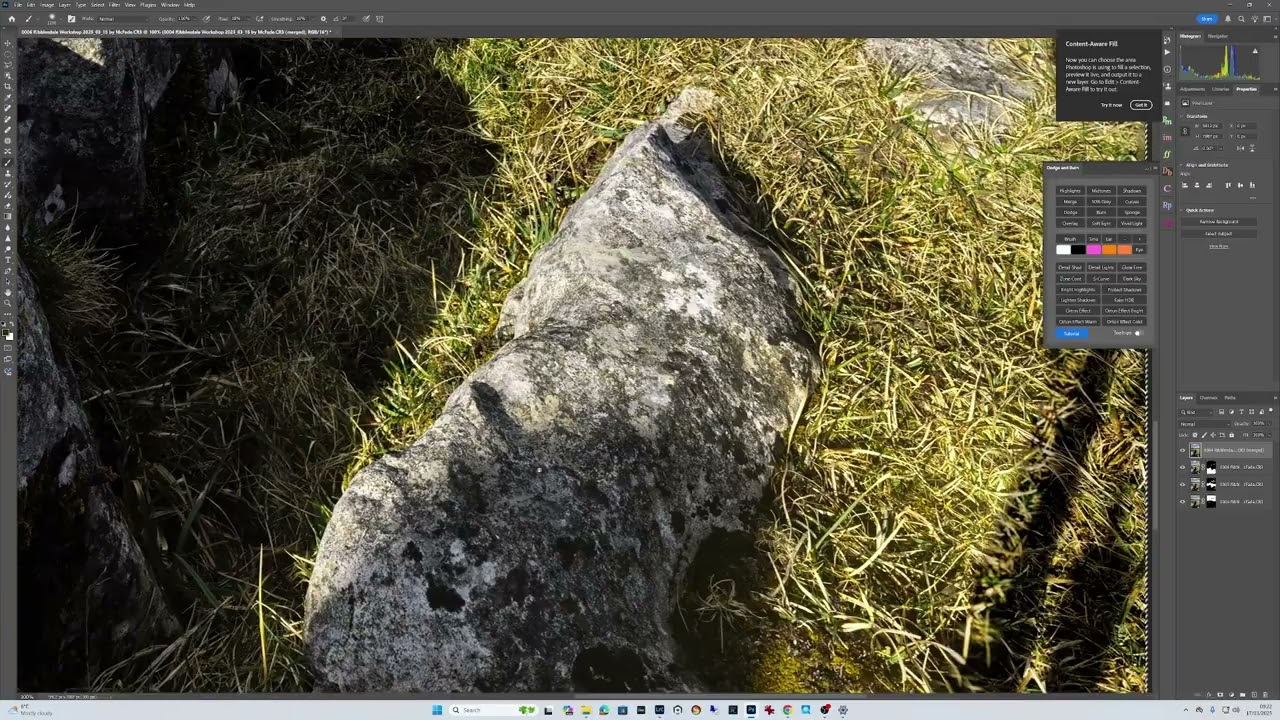1280x720 pixels.
Task: Select the Type tool in the toolbar
Action: [x=8, y=260]
